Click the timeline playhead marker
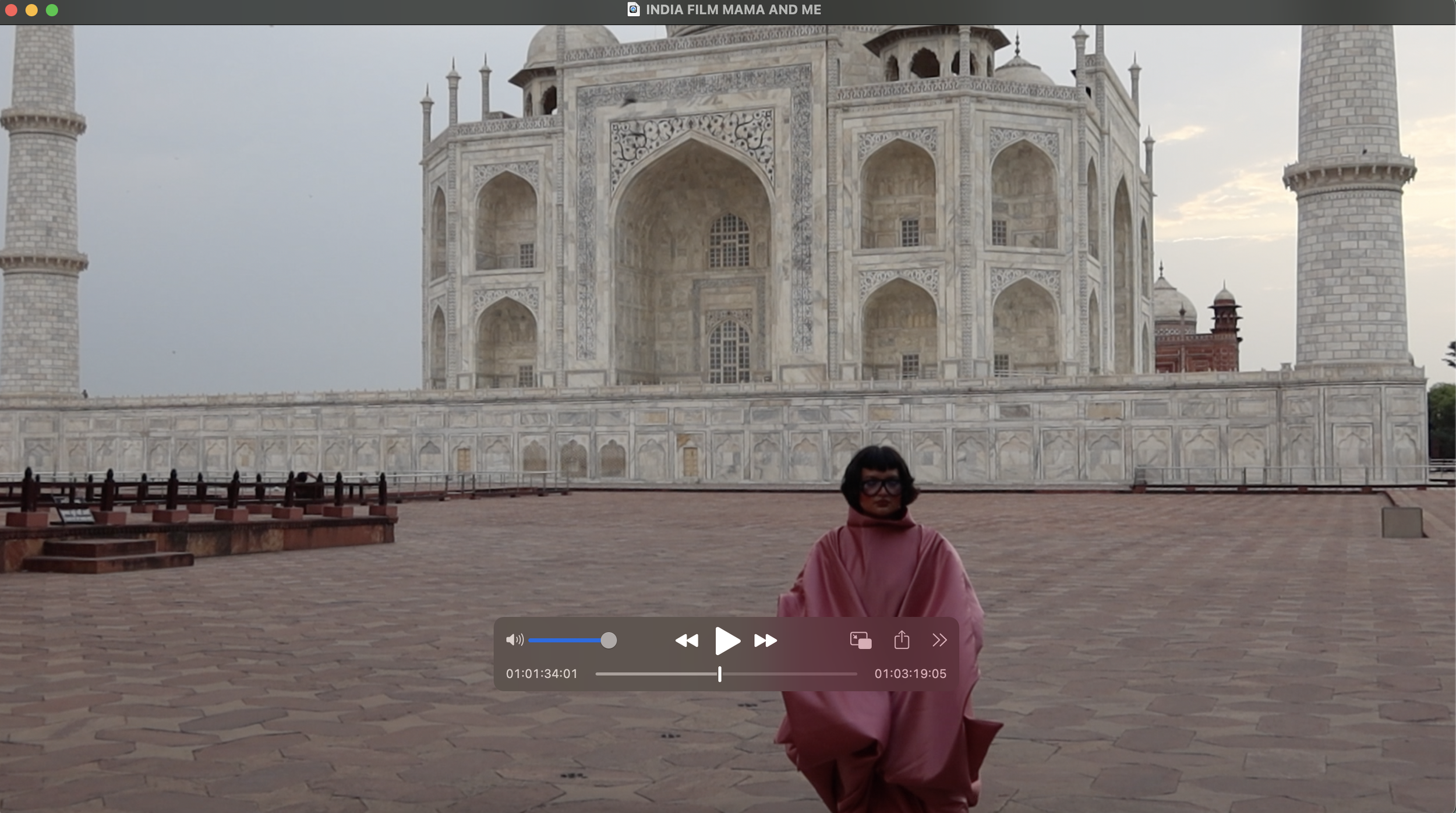This screenshot has width=1456, height=813. pos(720,674)
